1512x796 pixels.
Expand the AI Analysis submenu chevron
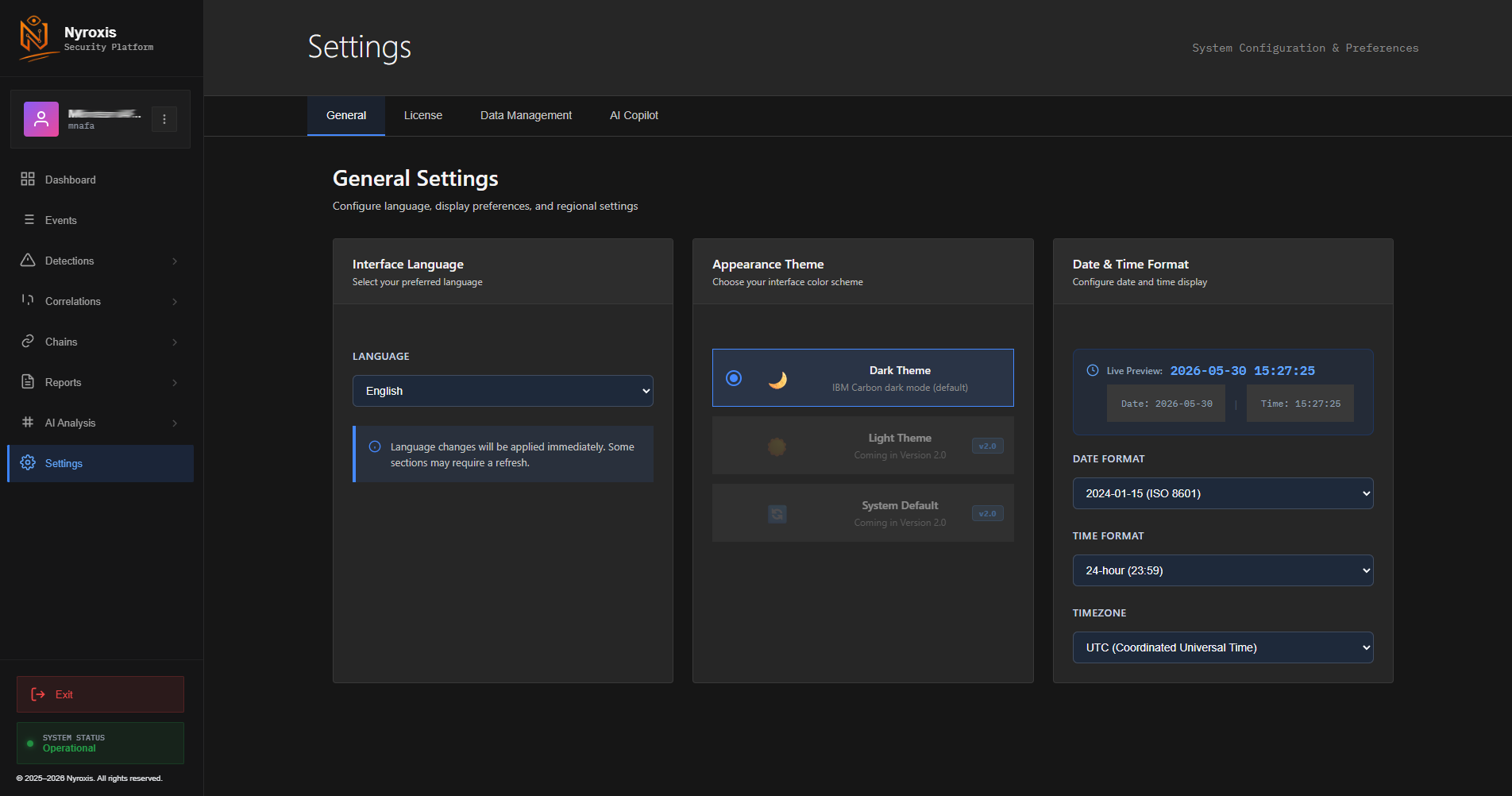coord(175,423)
